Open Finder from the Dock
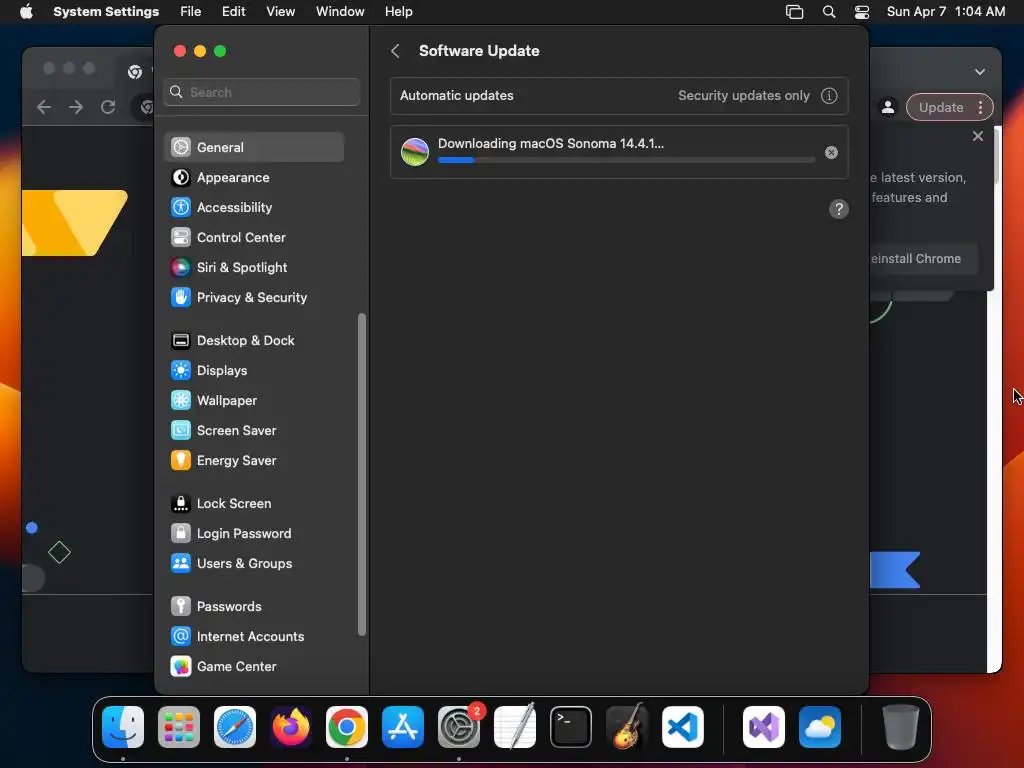 coord(123,727)
